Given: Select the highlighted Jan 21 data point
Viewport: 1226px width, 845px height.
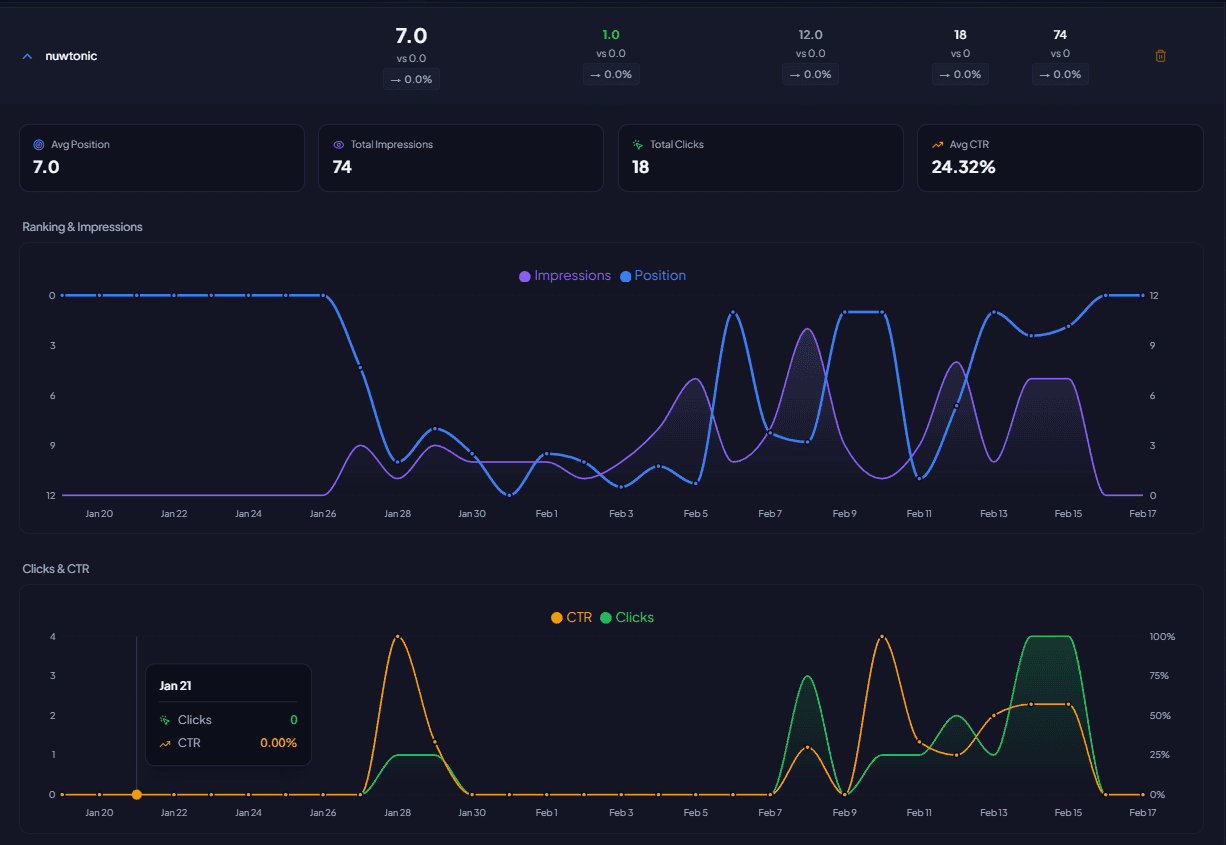Looking at the screenshot, I should click(x=136, y=794).
